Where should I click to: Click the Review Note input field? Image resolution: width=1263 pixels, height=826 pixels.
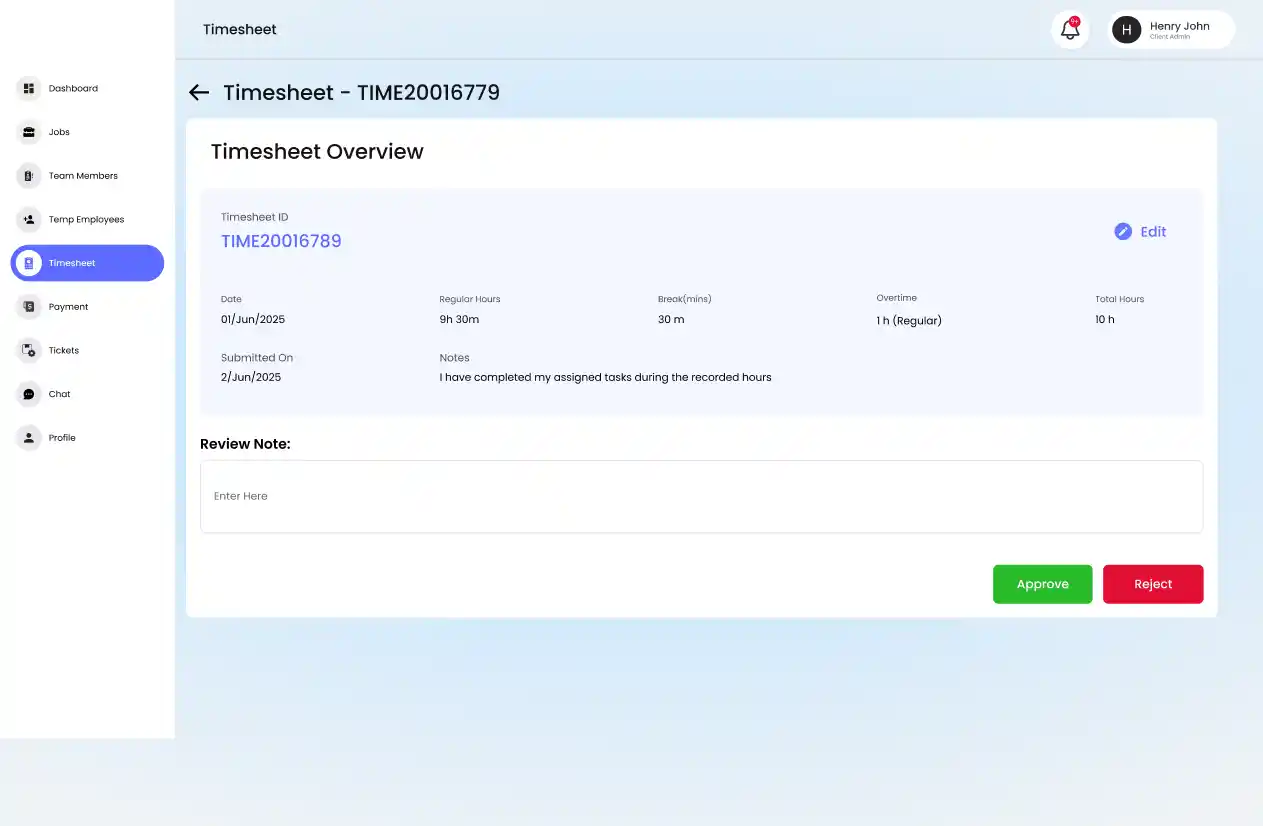click(x=700, y=495)
